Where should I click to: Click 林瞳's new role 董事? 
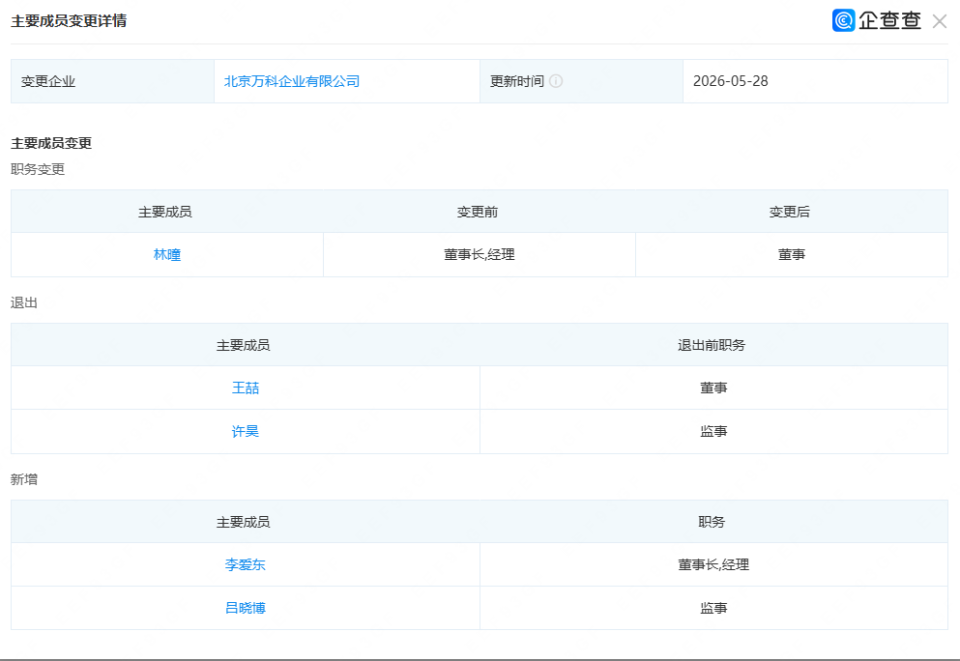792,255
